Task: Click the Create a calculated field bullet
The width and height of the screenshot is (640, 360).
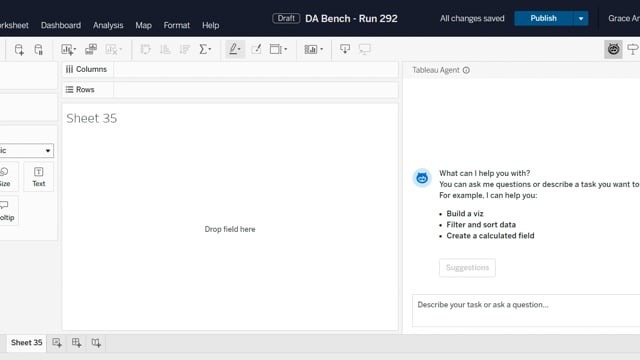Action: tap(490, 236)
